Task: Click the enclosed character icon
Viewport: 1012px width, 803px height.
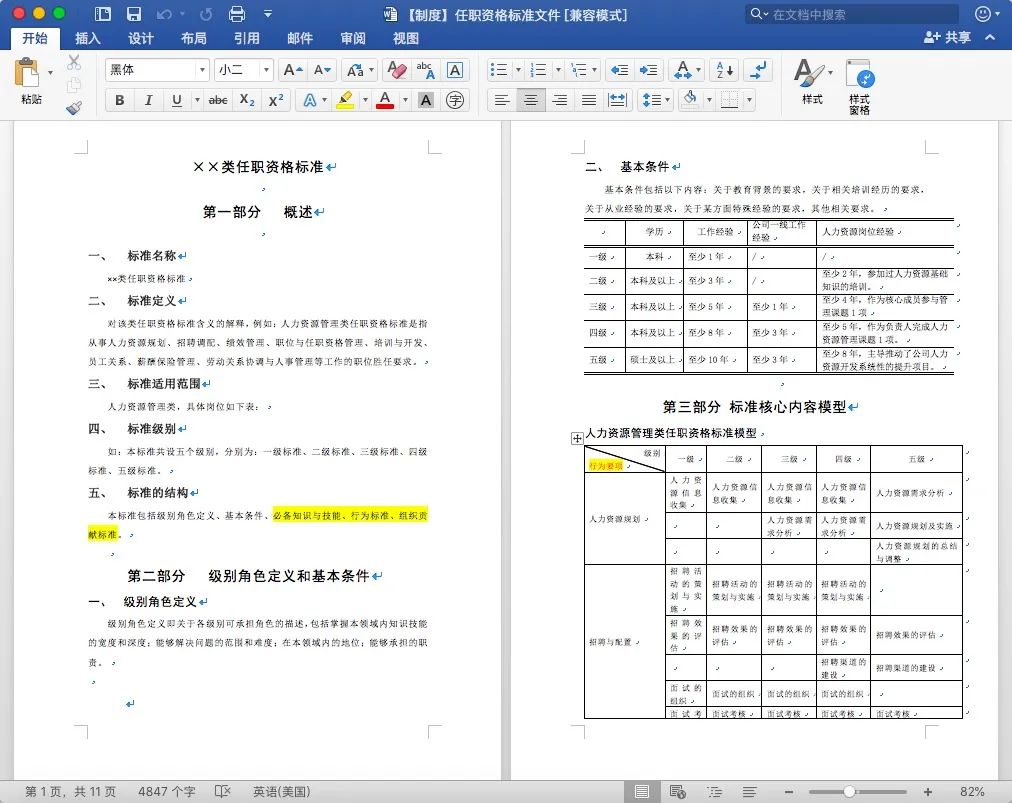Action: [x=455, y=100]
